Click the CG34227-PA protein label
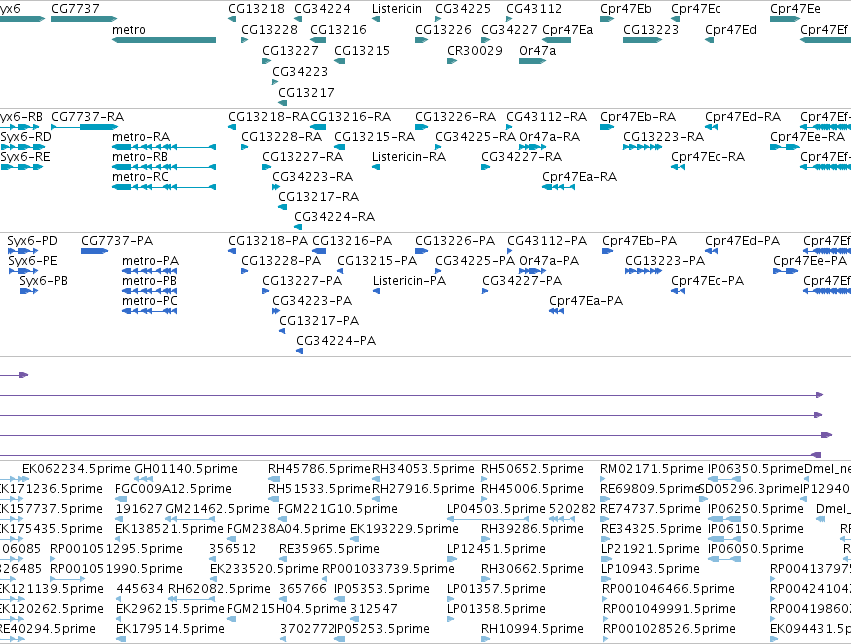Image resolution: width=851 pixels, height=644 pixels. [x=522, y=281]
